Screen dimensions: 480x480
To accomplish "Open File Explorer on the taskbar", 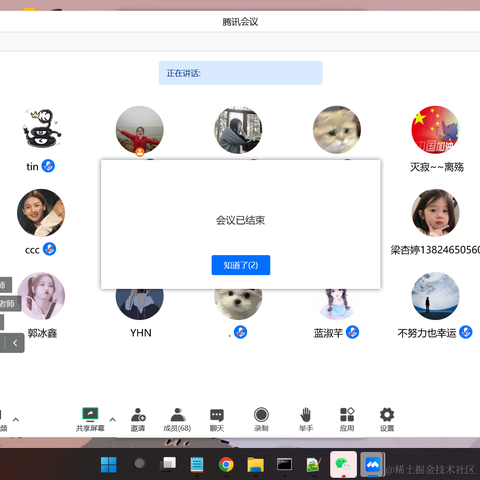I will tap(255, 464).
